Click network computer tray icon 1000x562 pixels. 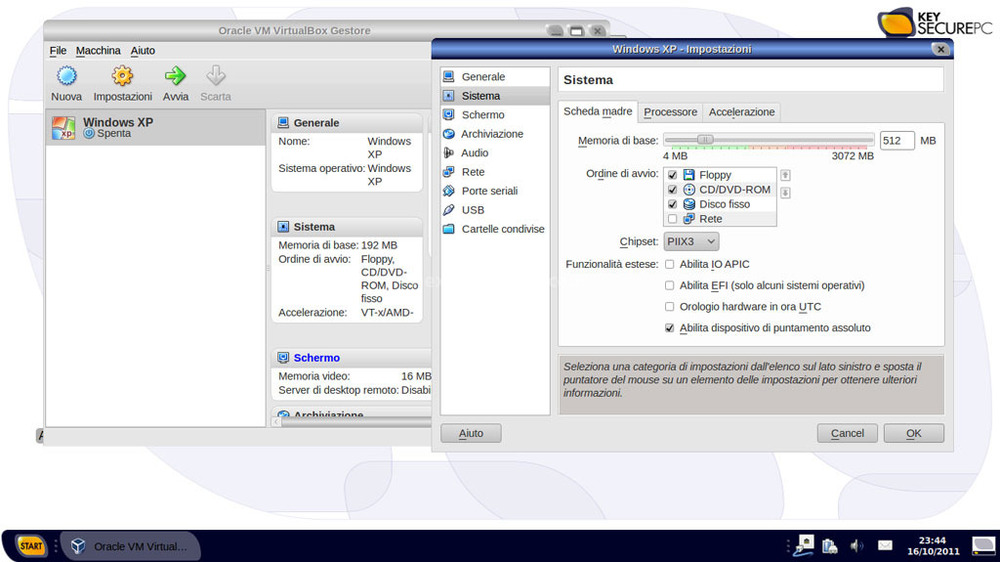click(805, 544)
